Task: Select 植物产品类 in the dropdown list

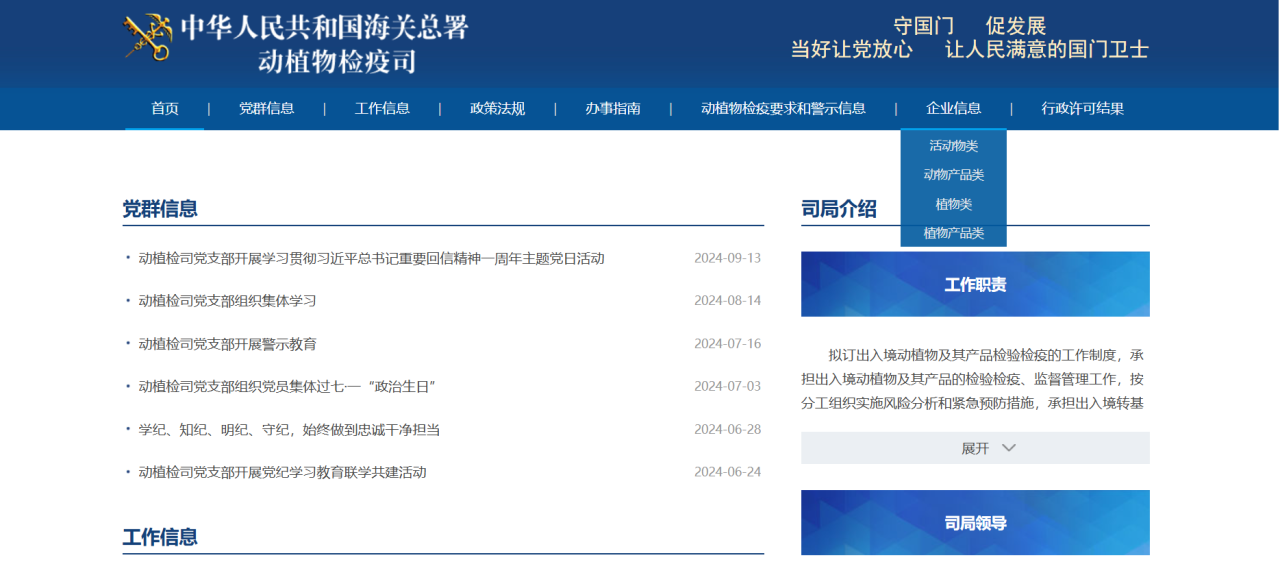Action: (953, 233)
